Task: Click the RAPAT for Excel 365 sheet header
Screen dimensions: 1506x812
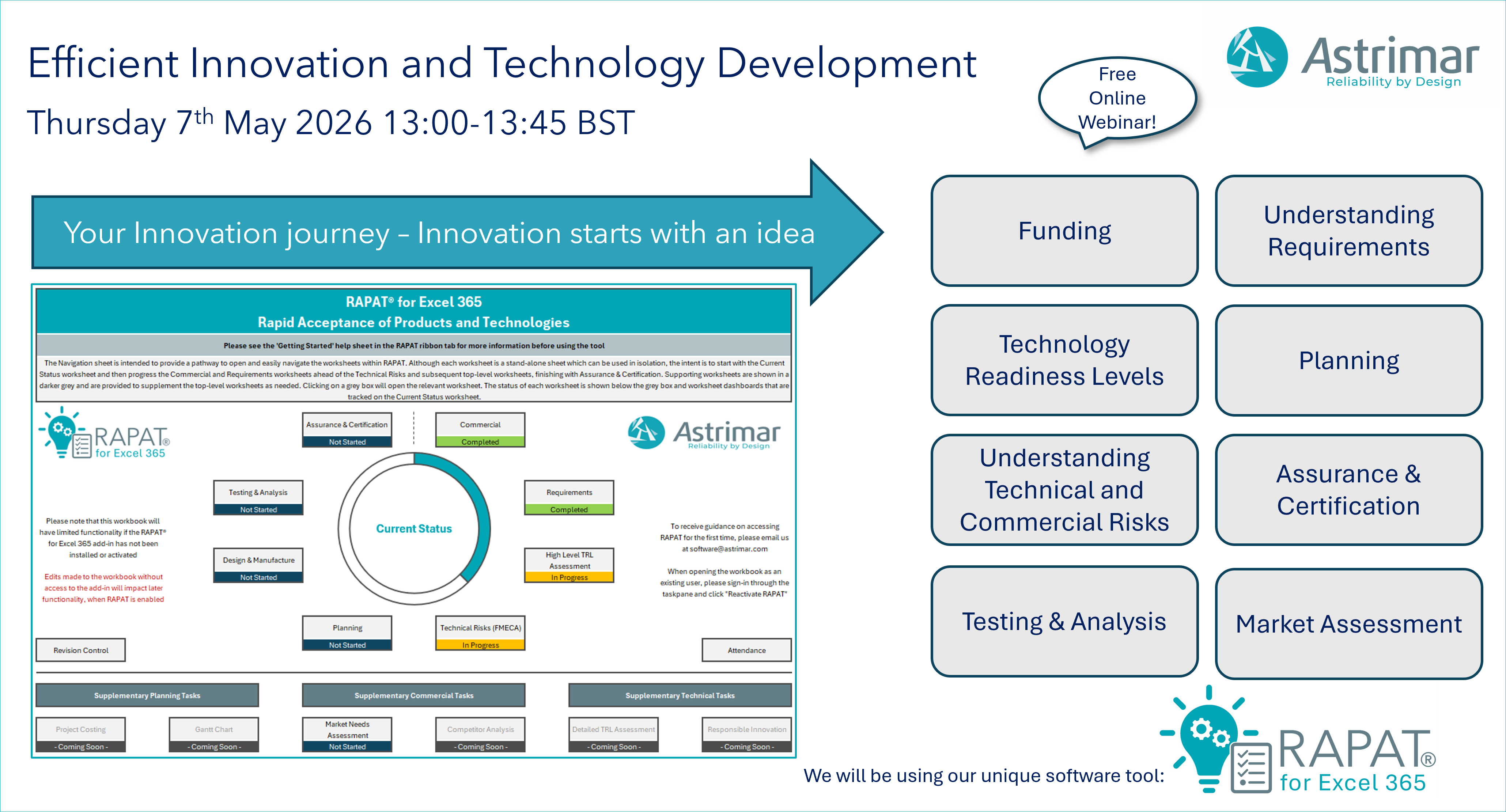Action: pyautogui.click(x=413, y=312)
